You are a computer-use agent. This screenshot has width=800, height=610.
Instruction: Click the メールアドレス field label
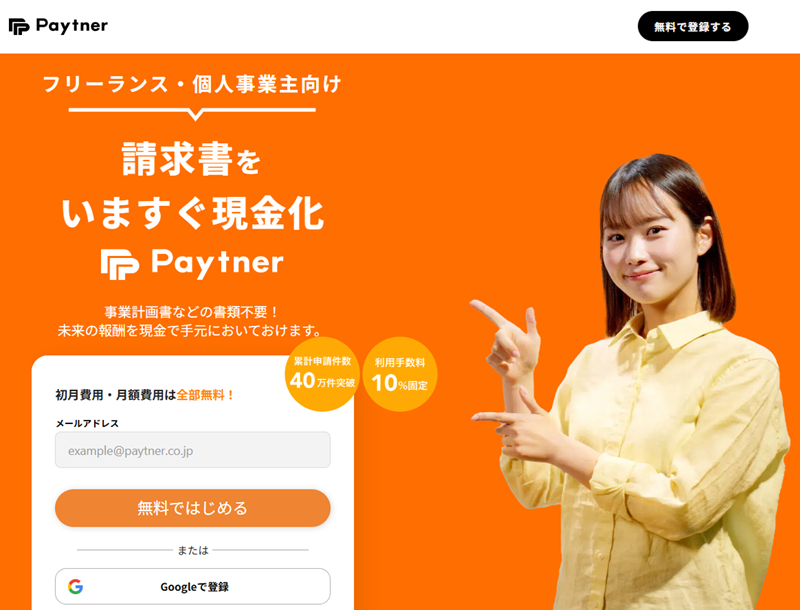(x=87, y=423)
